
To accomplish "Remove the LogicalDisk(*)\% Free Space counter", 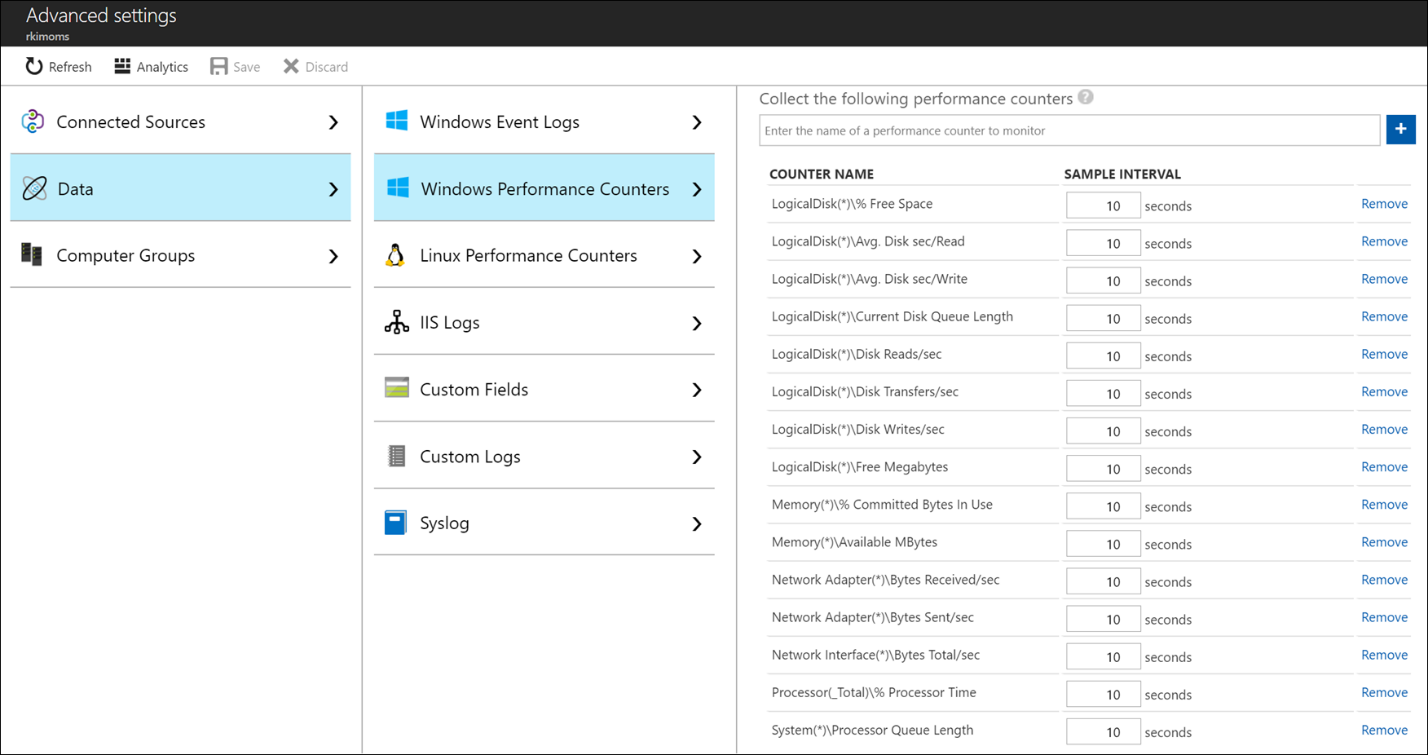I will [1383, 204].
